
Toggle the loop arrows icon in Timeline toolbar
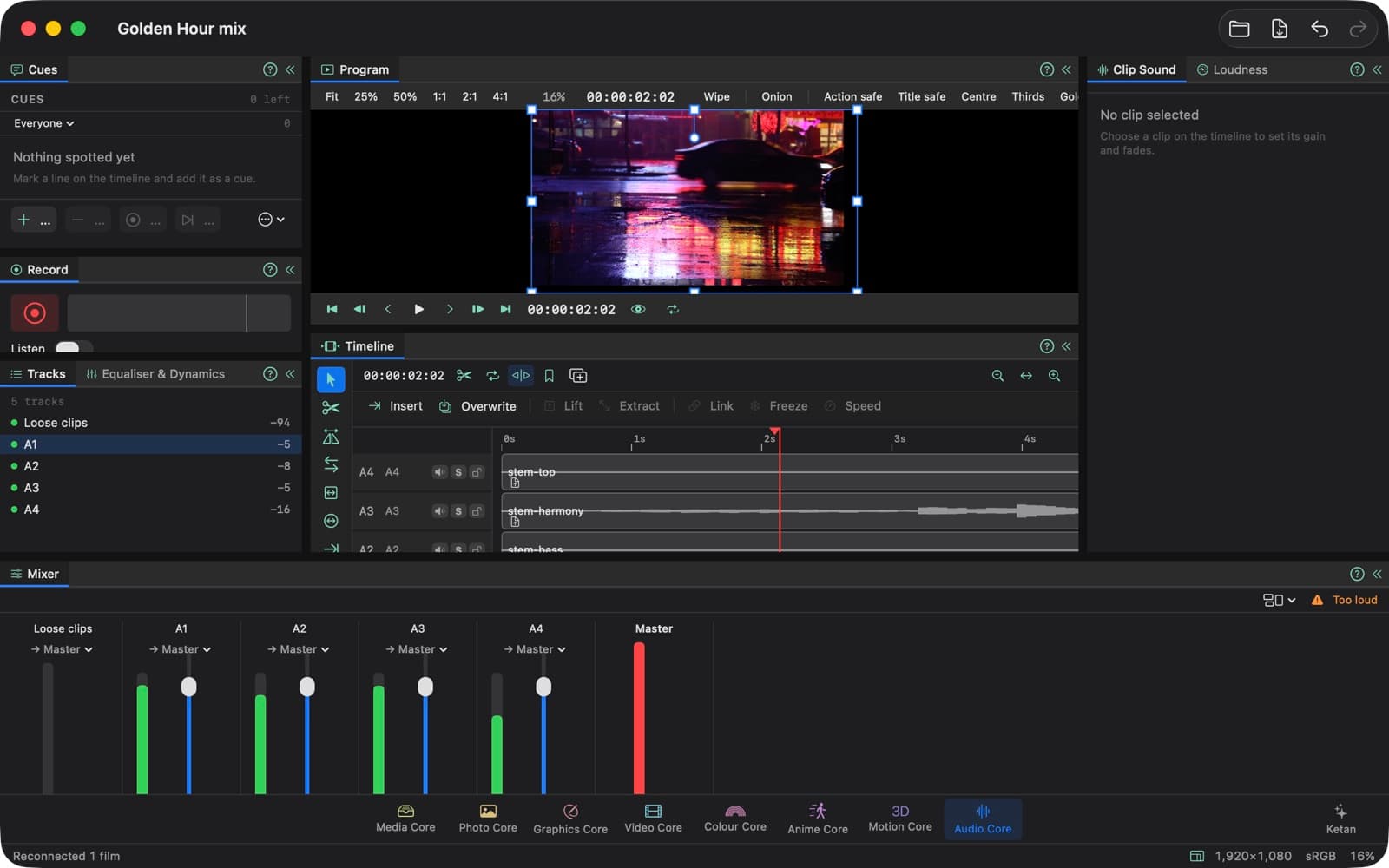click(492, 376)
